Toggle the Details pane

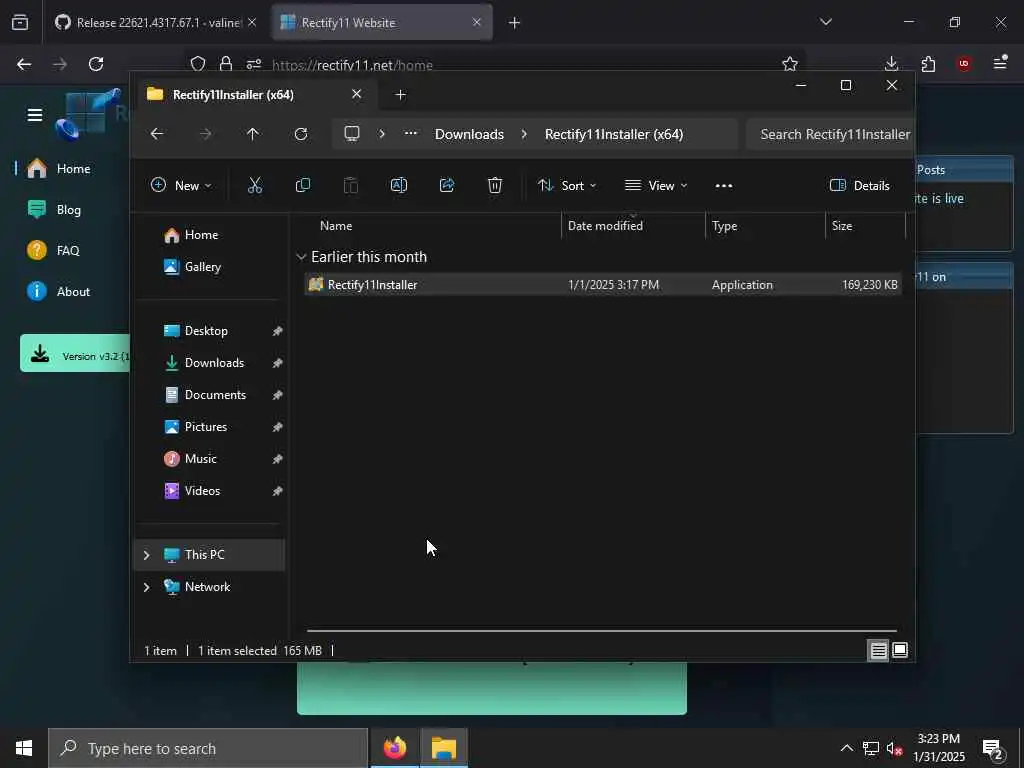pos(859,185)
